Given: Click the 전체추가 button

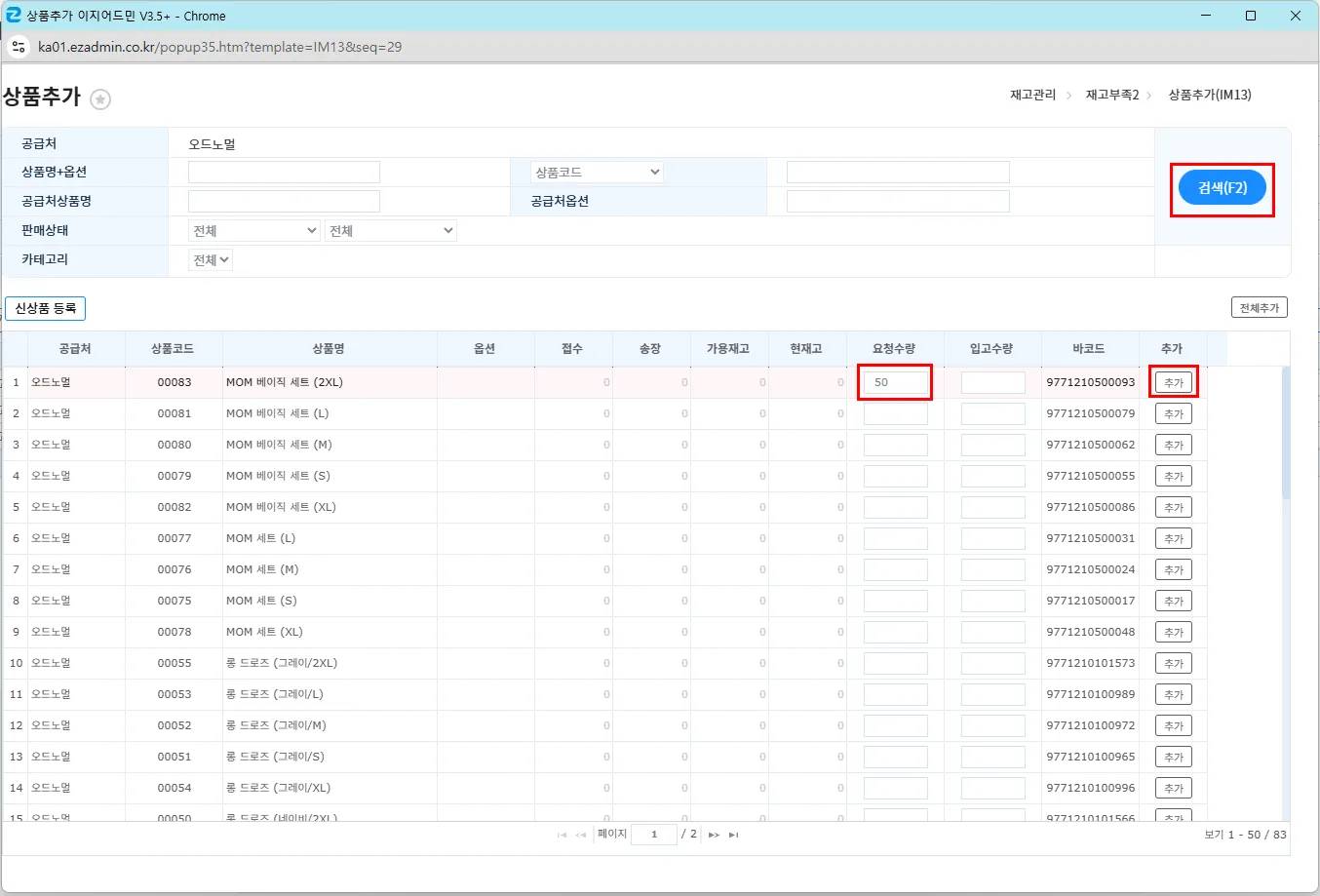Looking at the screenshot, I should (1260, 308).
